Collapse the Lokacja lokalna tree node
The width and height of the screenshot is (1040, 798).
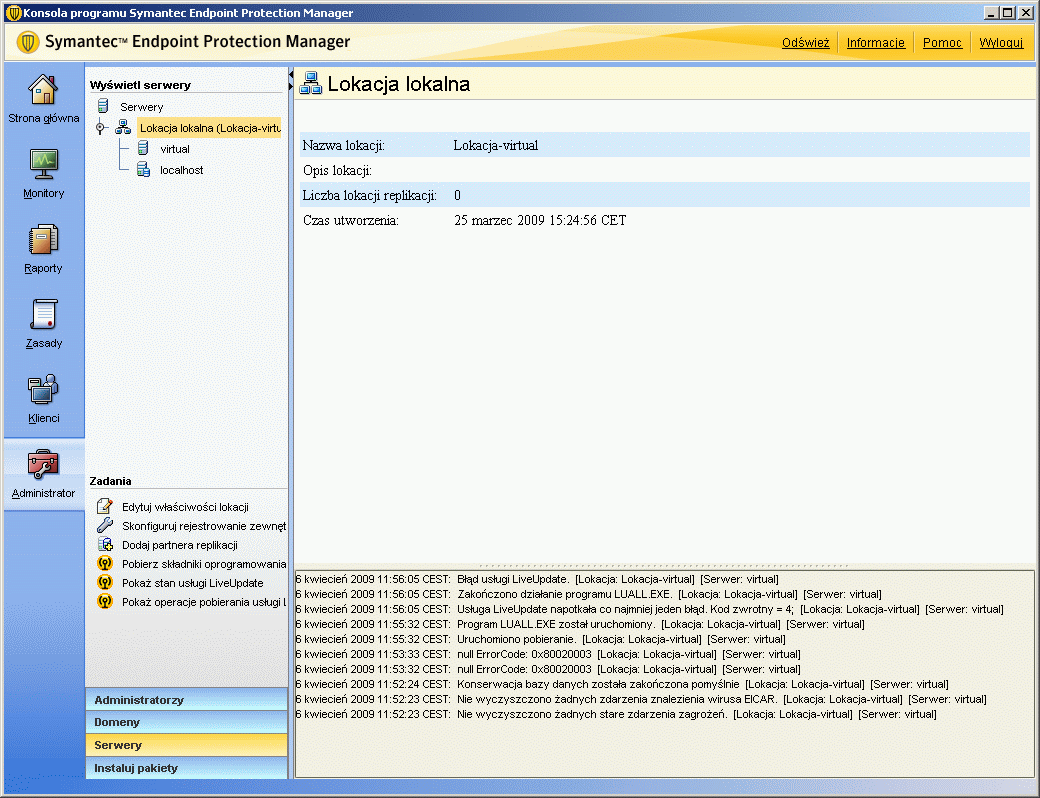(101, 127)
